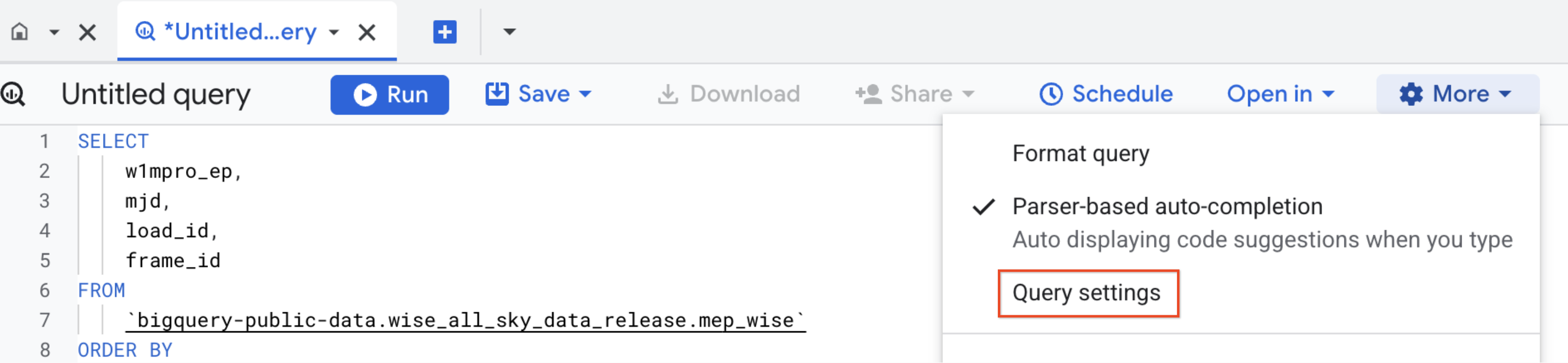Close the Untitled query tab
1568x363 pixels.
[x=367, y=32]
